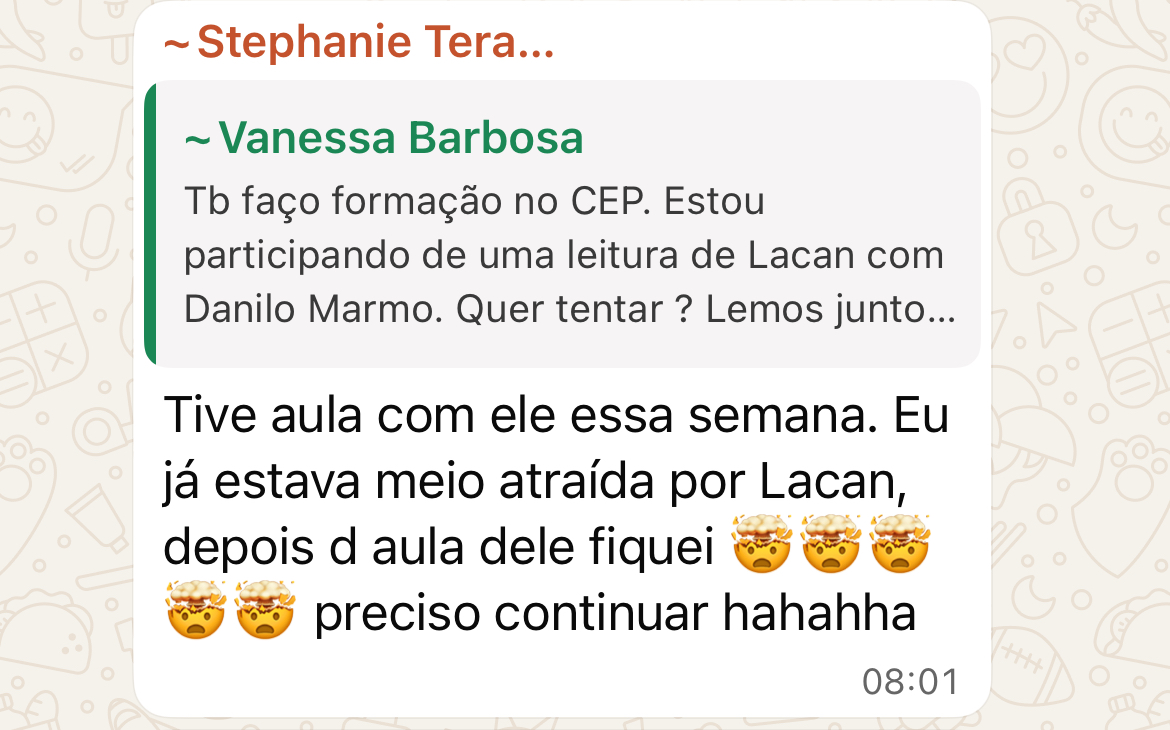Click the truncated 'Lemos junto…' quoted text
Viewport: 1170px width, 730px height.
click(830, 309)
